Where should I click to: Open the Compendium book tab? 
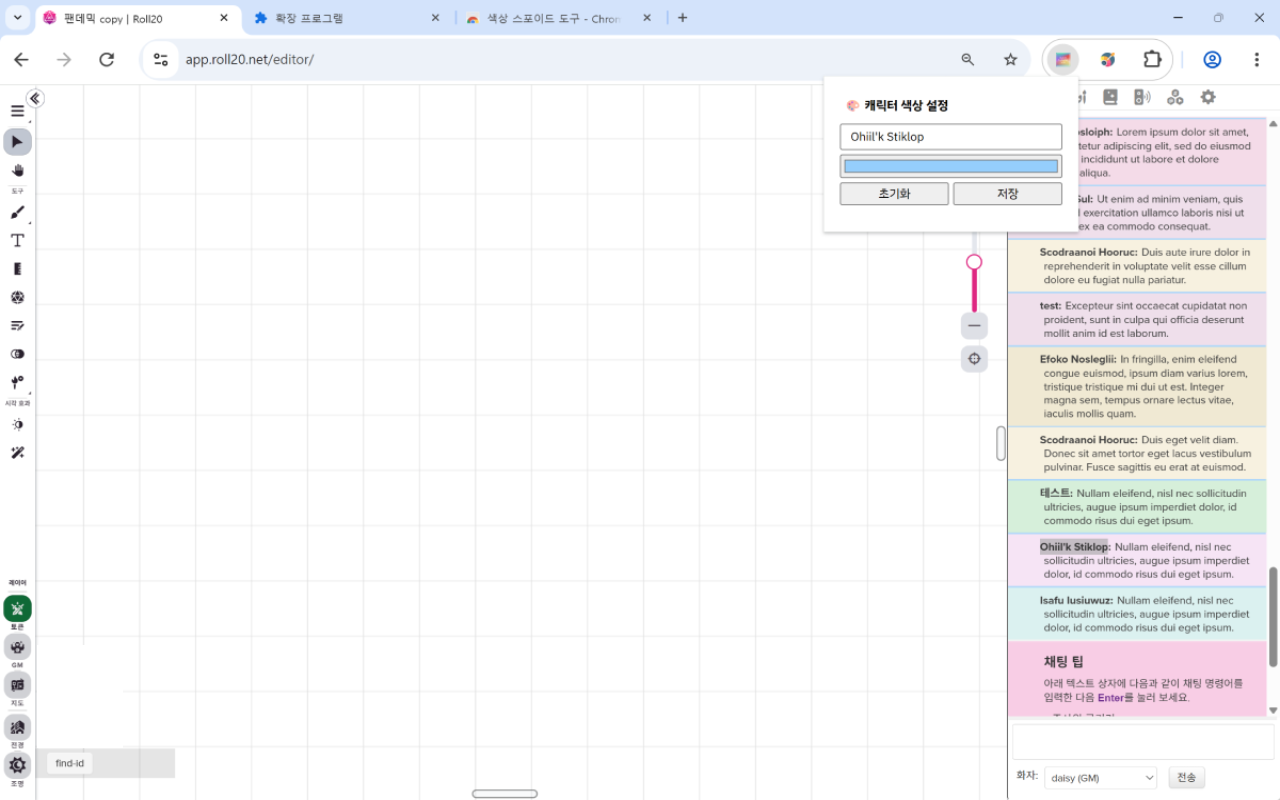click(1110, 97)
